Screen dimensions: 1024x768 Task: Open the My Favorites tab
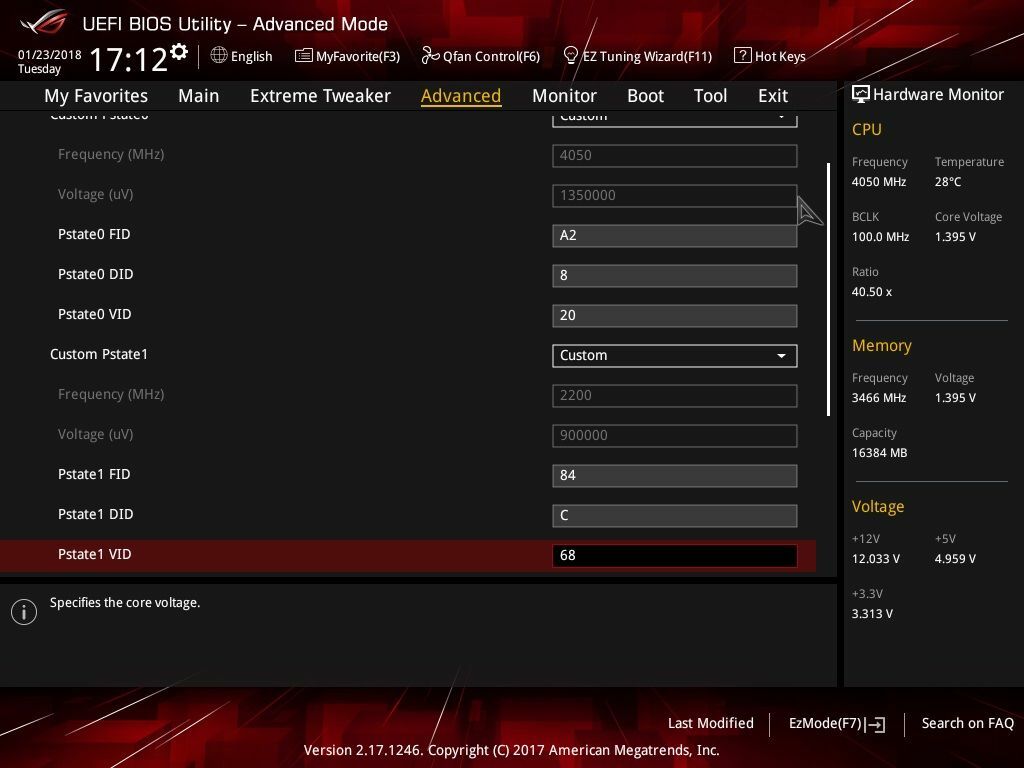pyautogui.click(x=96, y=96)
